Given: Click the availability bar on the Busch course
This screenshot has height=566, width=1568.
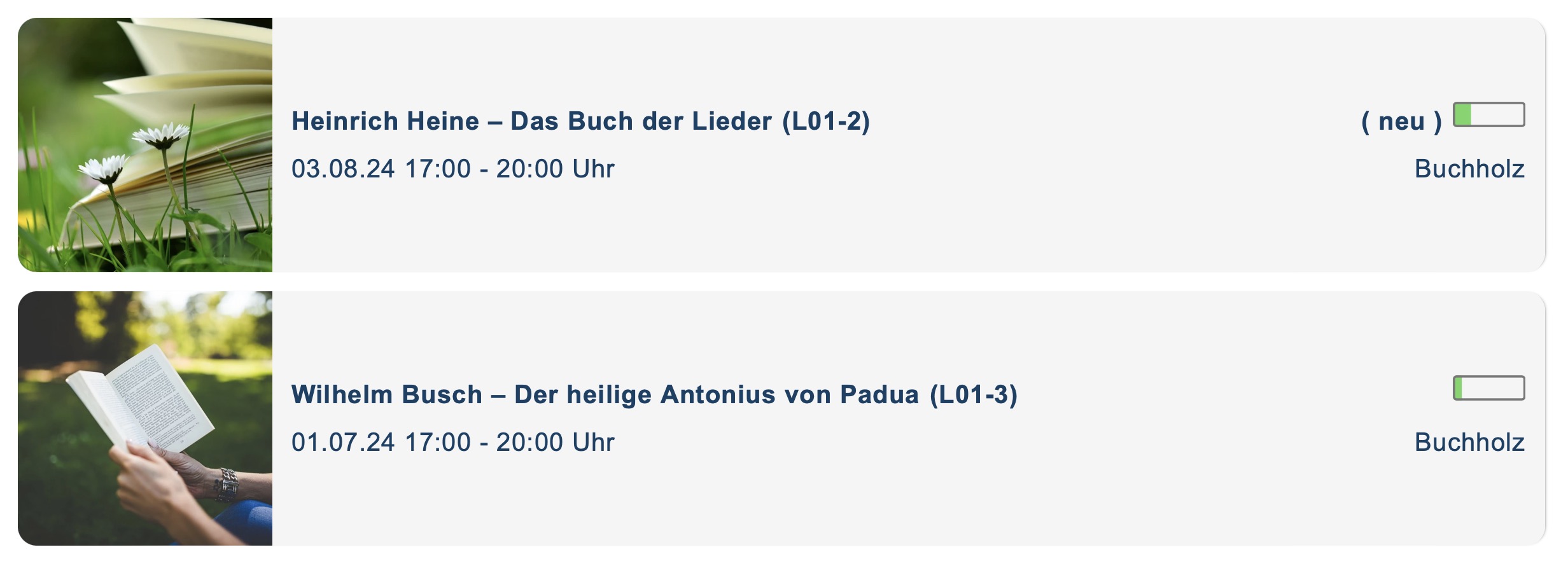Looking at the screenshot, I should [1488, 388].
